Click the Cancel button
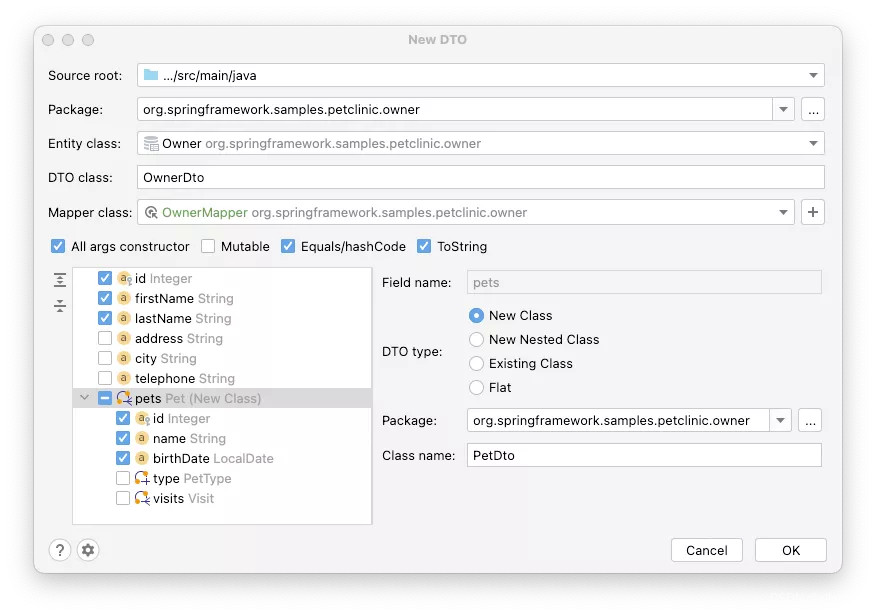Screen dimensions: 876x615 [706, 550]
